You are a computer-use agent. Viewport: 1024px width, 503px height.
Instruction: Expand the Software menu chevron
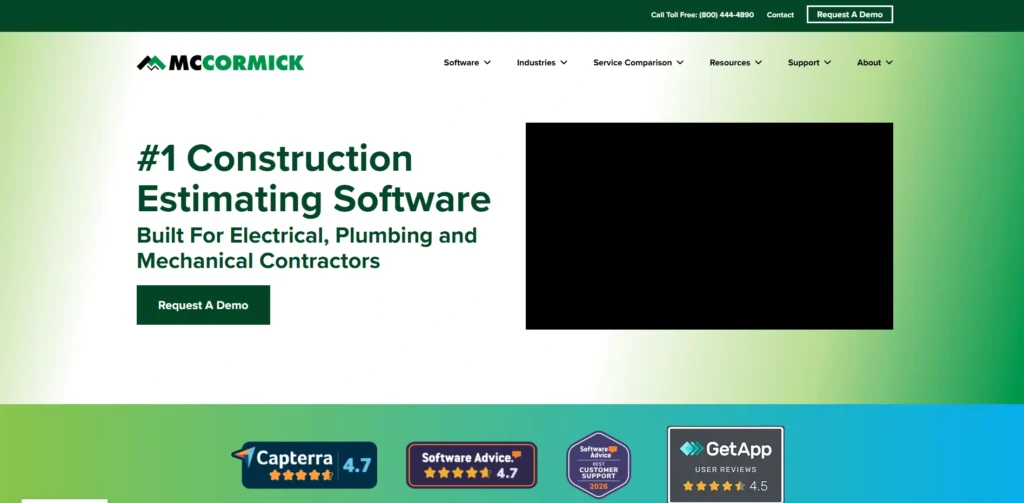(x=487, y=63)
